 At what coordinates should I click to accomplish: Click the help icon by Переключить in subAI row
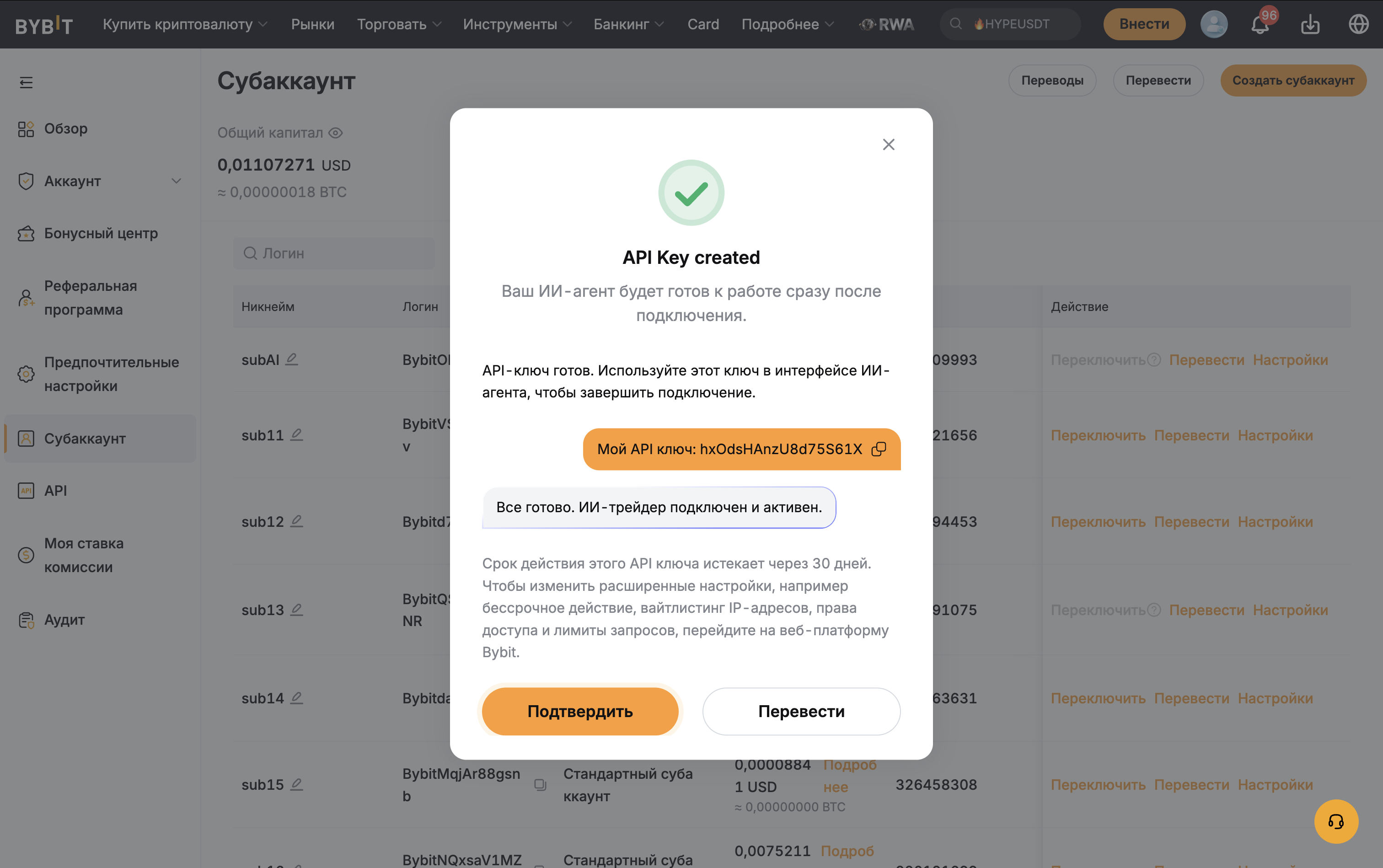pyautogui.click(x=1154, y=360)
